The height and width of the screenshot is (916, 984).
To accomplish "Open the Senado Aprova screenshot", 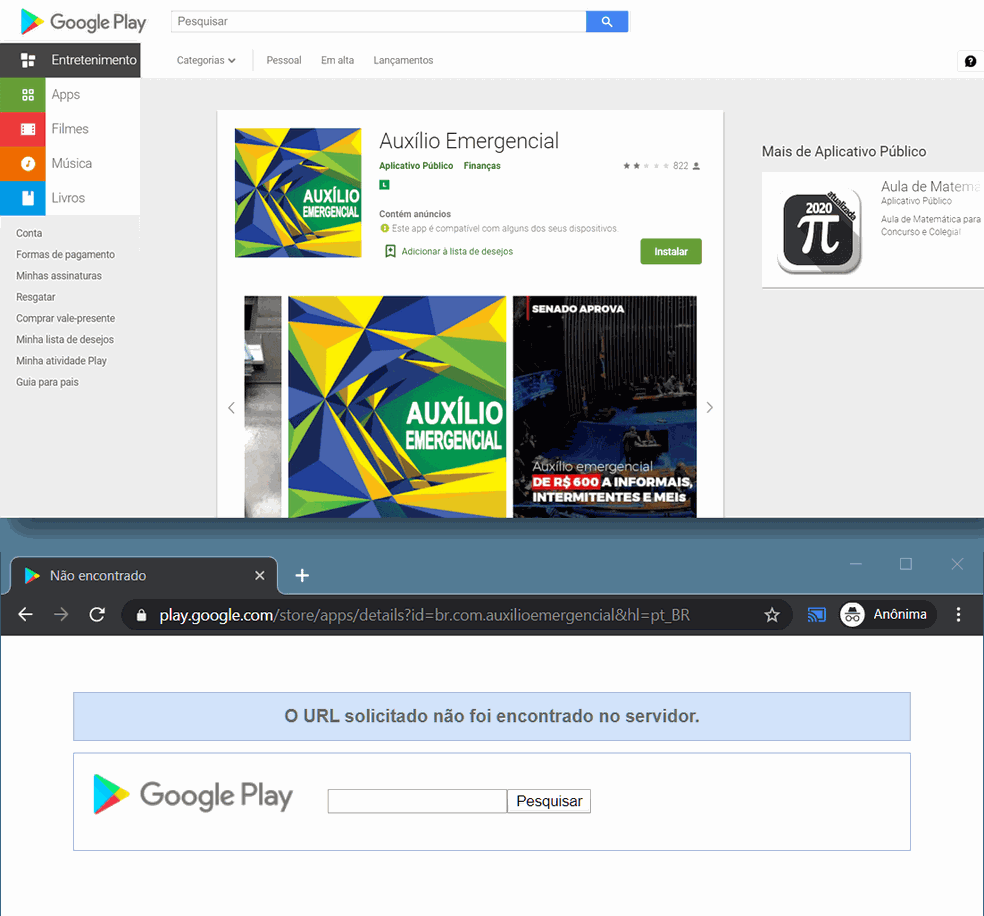I will [x=604, y=407].
